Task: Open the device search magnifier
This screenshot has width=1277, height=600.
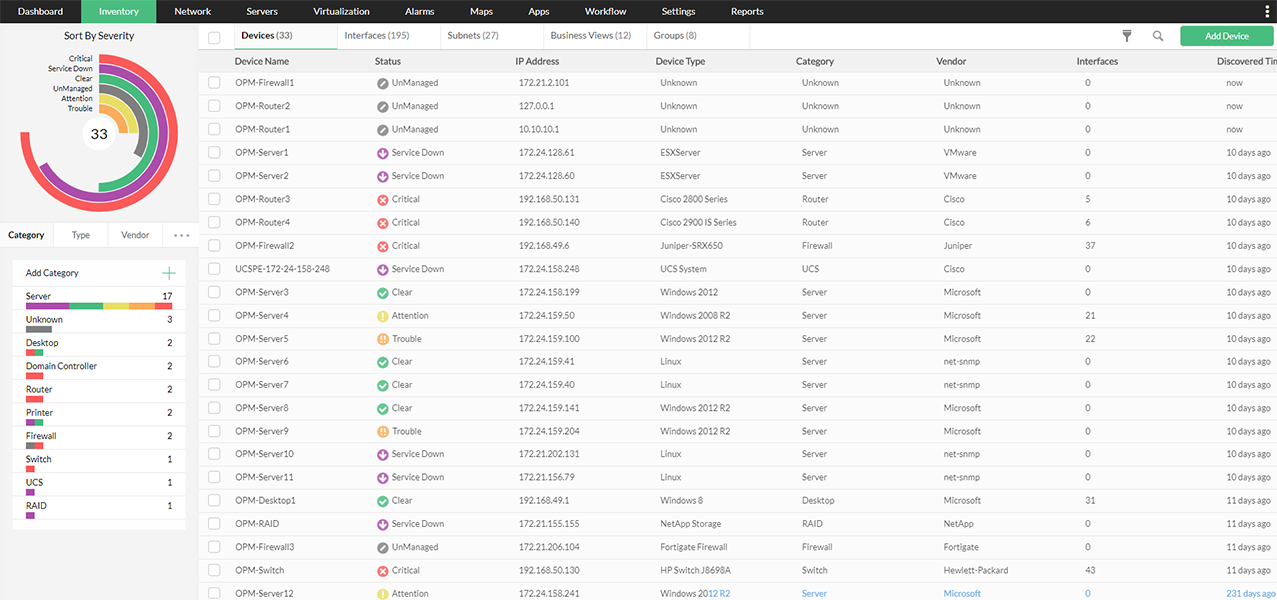Action: pos(1158,36)
